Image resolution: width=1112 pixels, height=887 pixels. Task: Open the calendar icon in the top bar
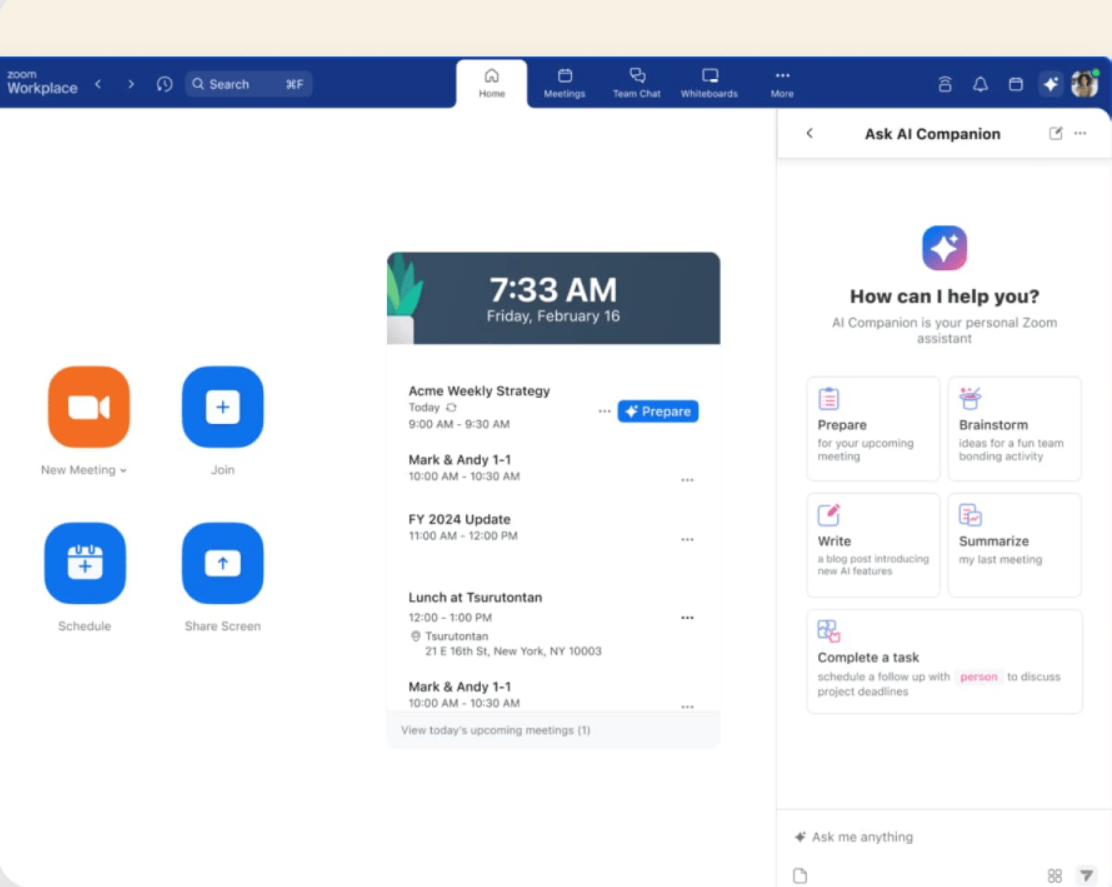[x=1015, y=84]
